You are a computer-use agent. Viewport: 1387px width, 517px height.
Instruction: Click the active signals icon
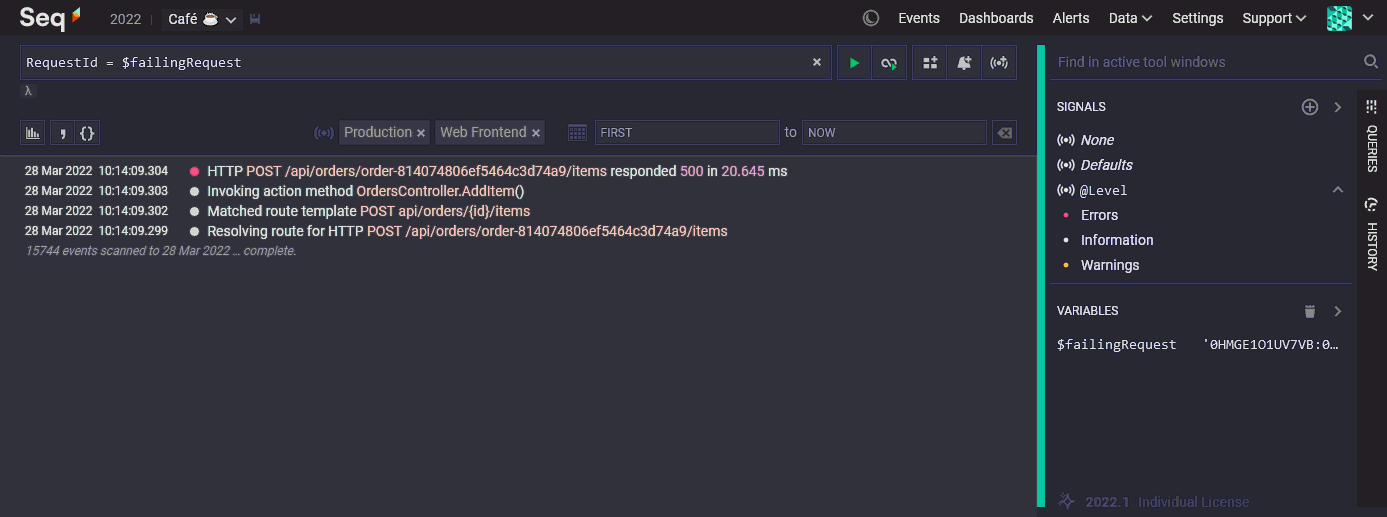click(x=324, y=132)
